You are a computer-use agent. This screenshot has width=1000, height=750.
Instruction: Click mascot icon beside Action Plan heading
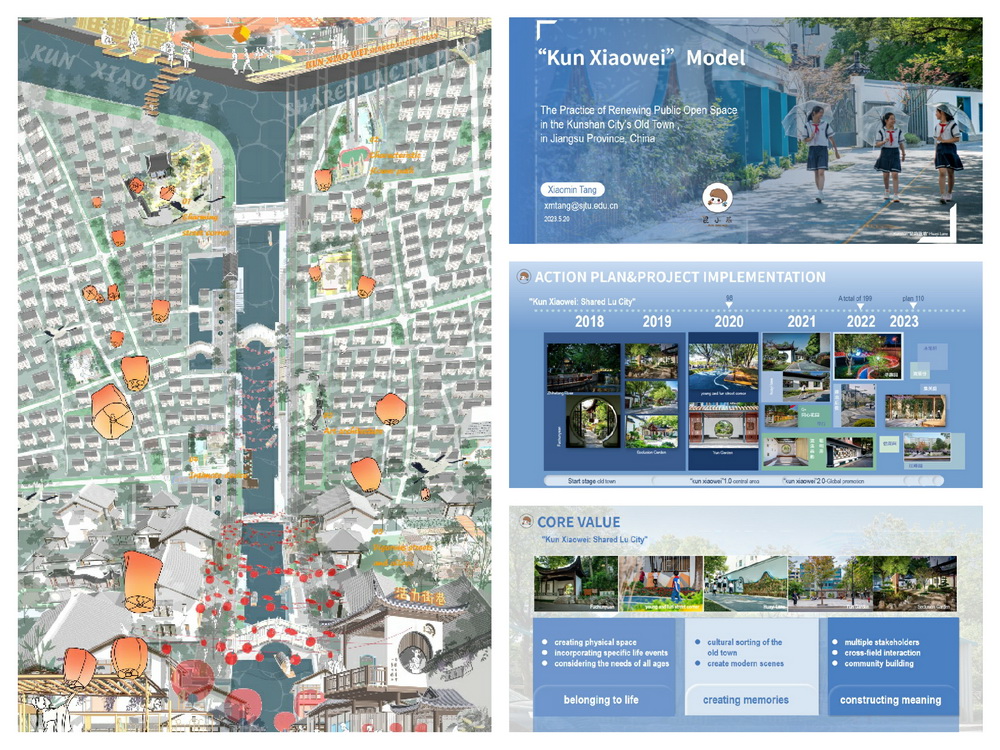pyautogui.click(x=522, y=278)
